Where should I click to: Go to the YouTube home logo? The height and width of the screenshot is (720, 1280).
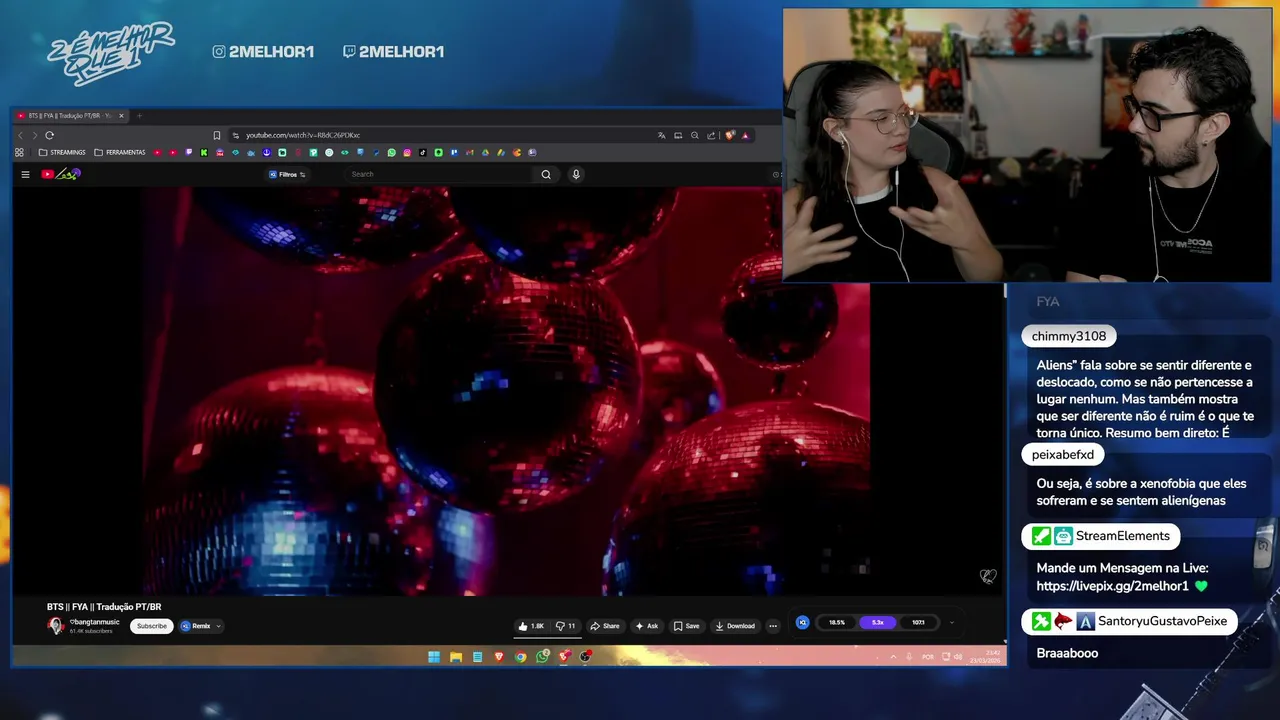point(61,174)
